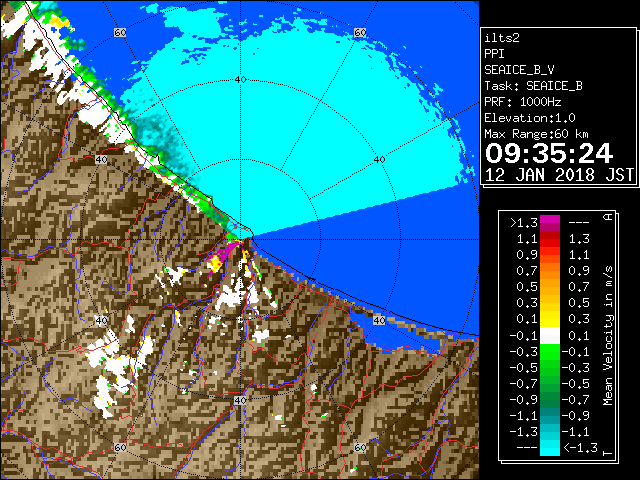Click the white near-zero velocity swatch
Image resolution: width=640 pixels, height=480 pixels.
point(550,336)
